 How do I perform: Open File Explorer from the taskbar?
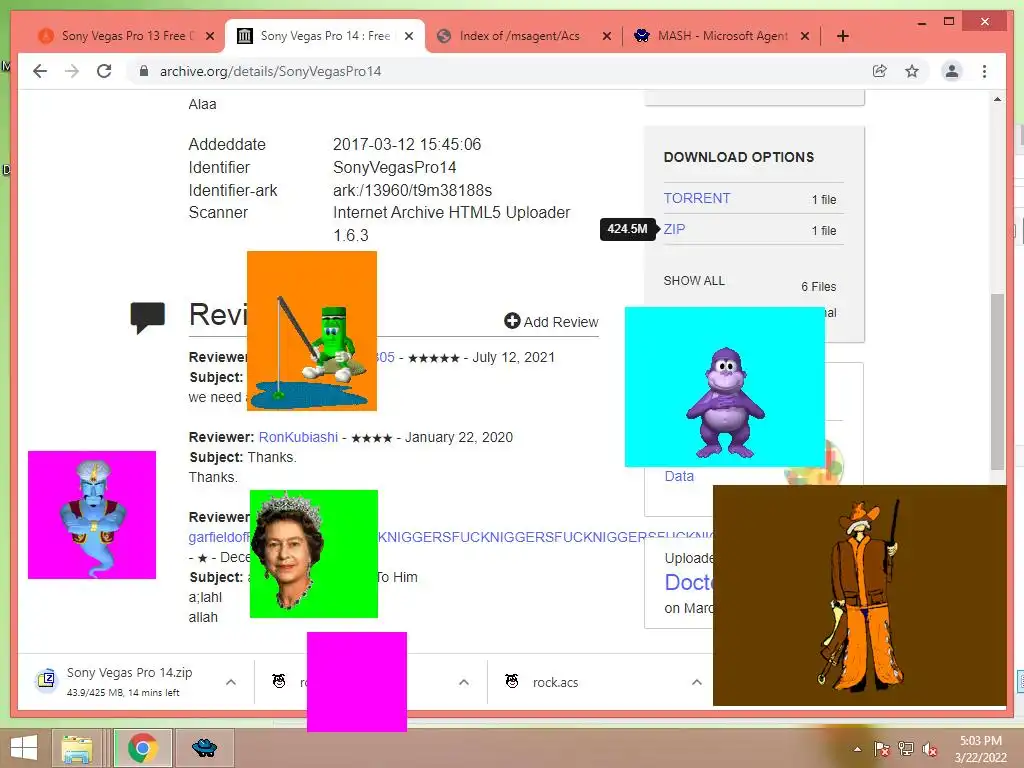pyautogui.click(x=76, y=748)
